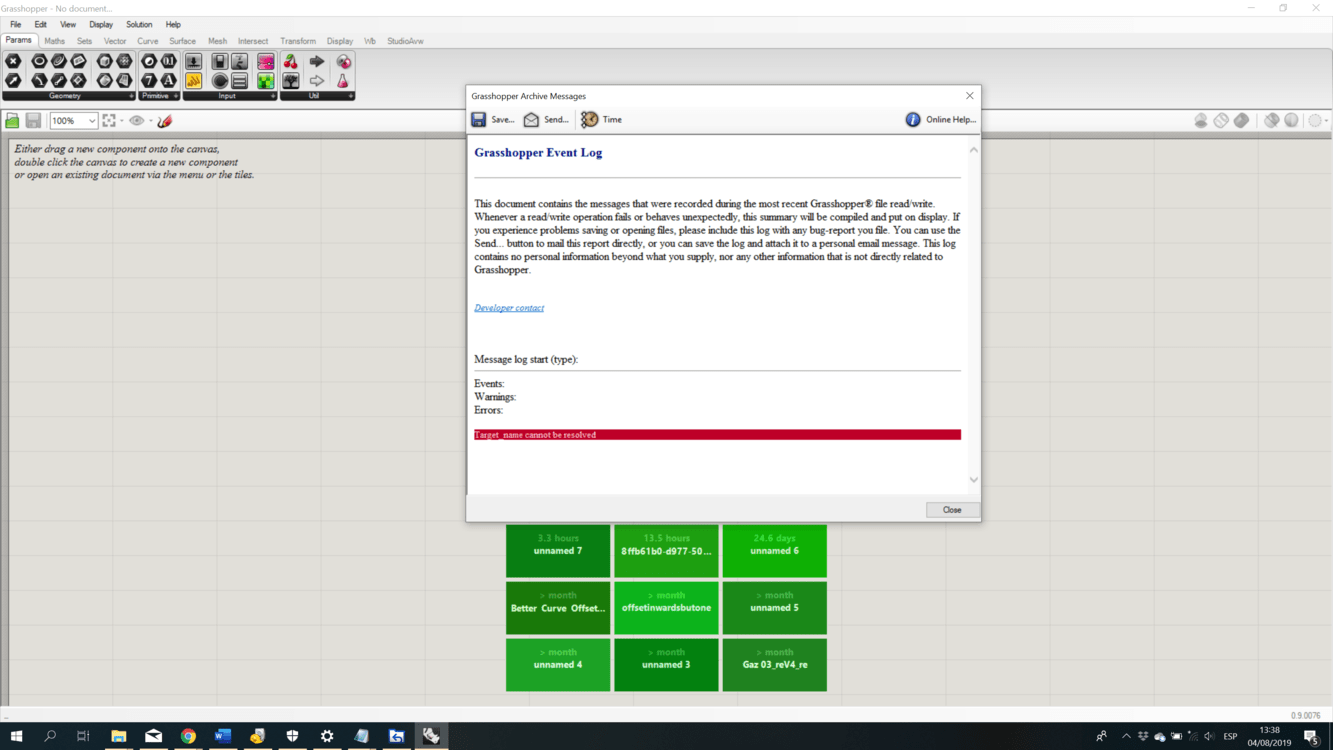The width and height of the screenshot is (1333, 750).
Task: Select the yellow highlighted Input panel icon
Action: tap(194, 80)
